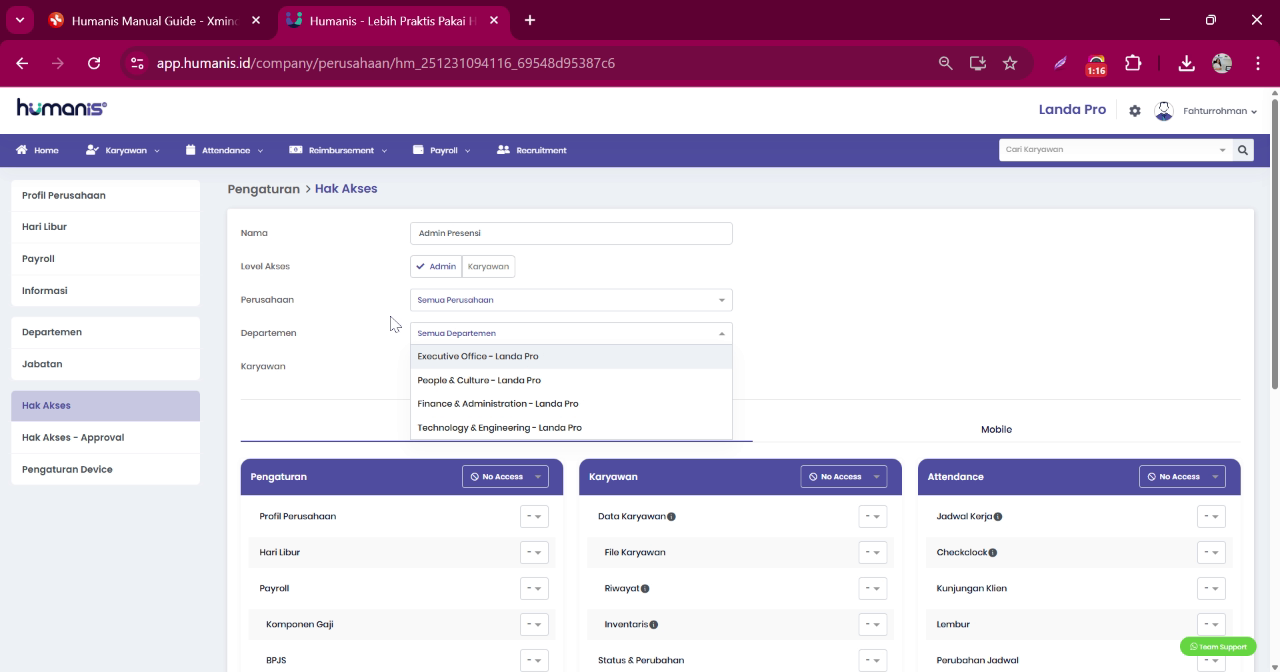The height and width of the screenshot is (672, 1280).
Task: Click the info icon next to Inventaris
Action: (x=654, y=625)
